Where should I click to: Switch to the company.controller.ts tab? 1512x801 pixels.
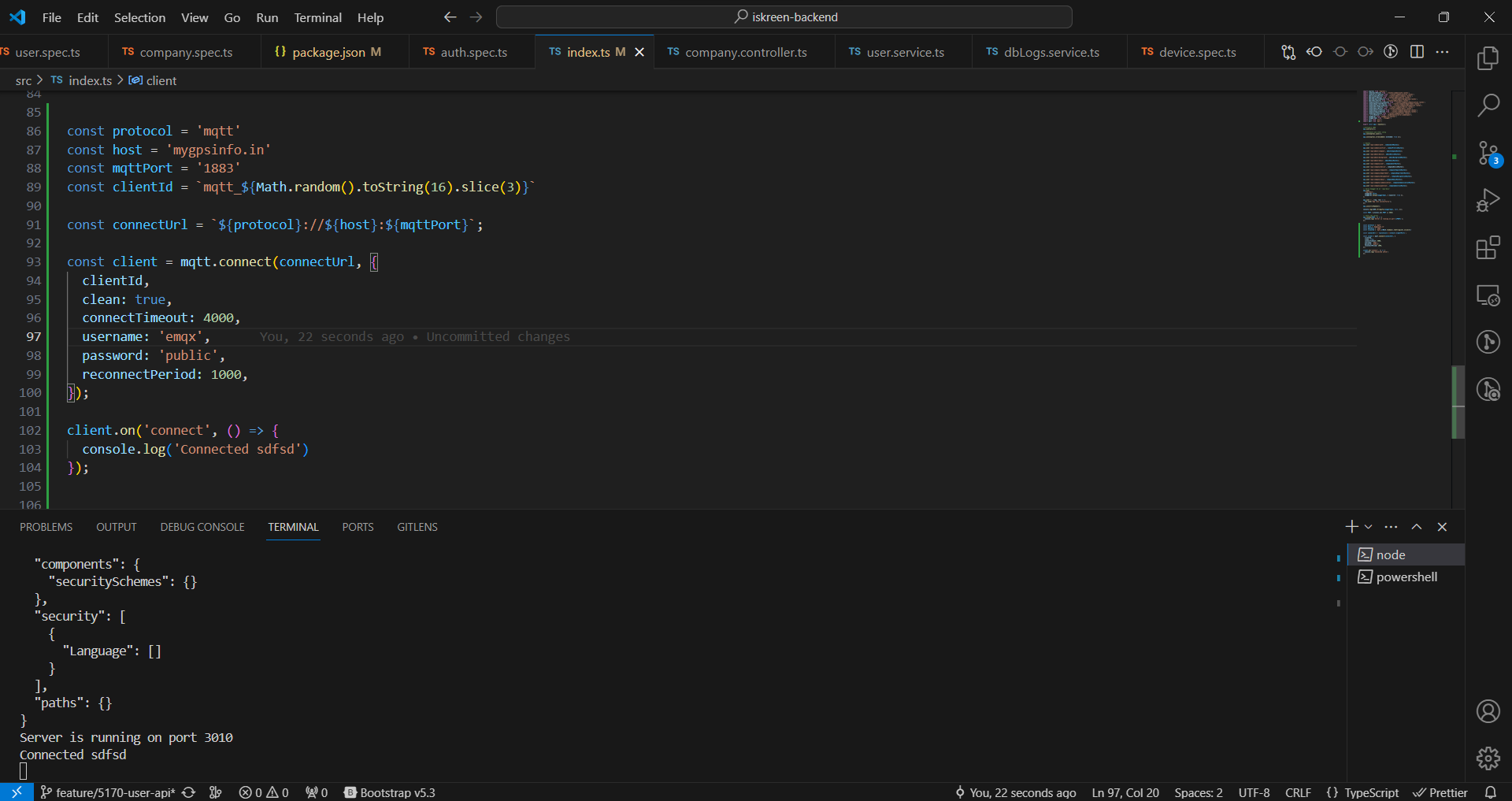tap(745, 52)
